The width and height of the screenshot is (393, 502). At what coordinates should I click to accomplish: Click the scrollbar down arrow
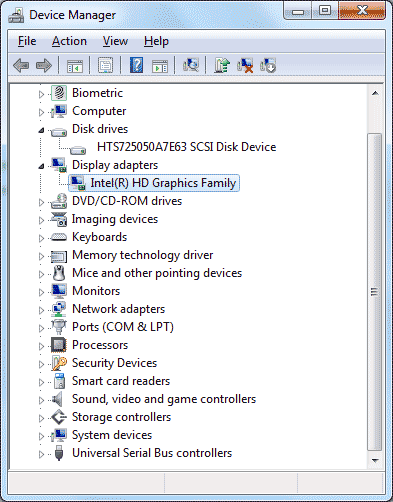tap(375, 461)
